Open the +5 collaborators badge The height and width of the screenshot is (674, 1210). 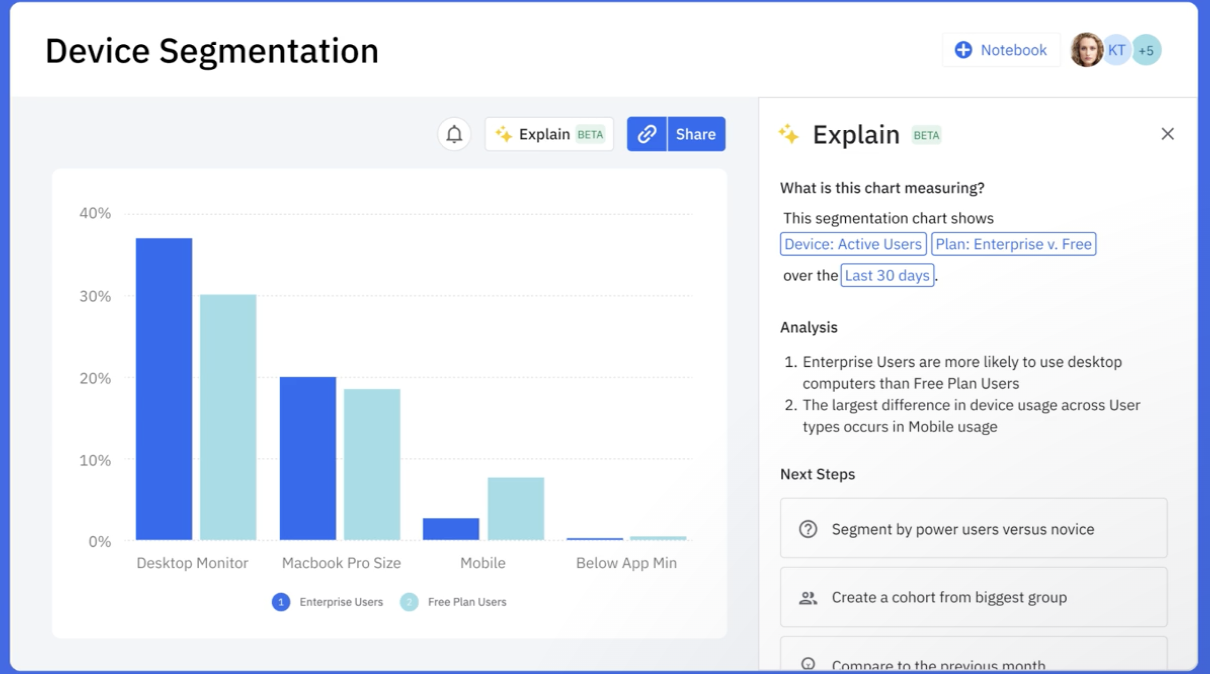(x=1145, y=49)
